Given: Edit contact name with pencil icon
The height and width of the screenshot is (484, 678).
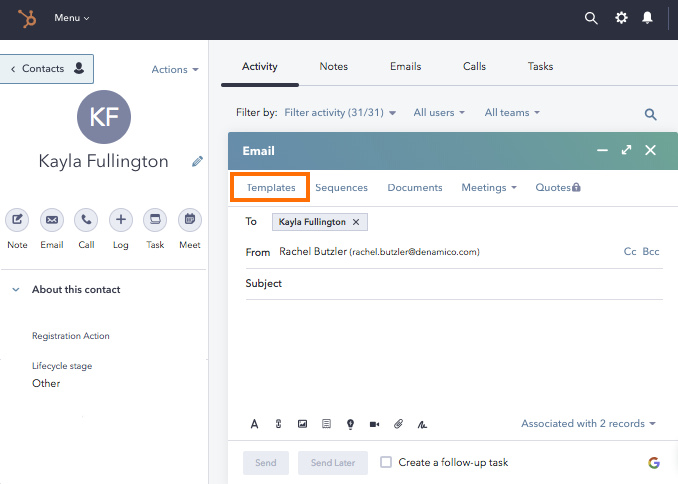Looking at the screenshot, I should click(197, 161).
